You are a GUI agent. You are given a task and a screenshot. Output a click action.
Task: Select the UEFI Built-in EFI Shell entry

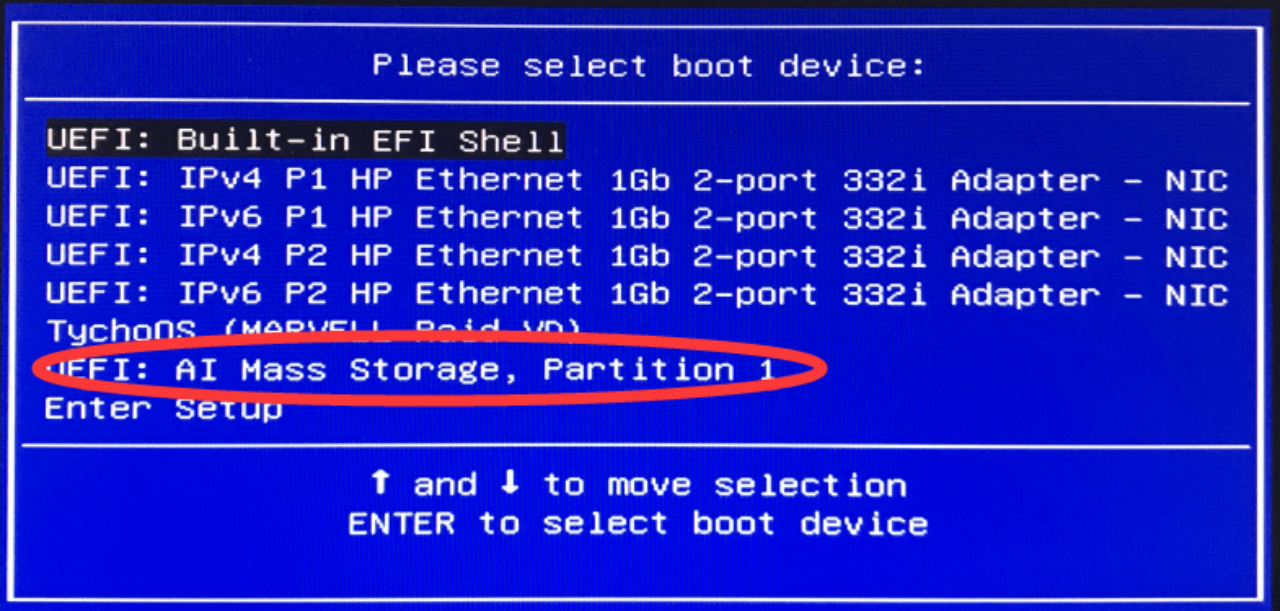pyautogui.click(x=305, y=141)
